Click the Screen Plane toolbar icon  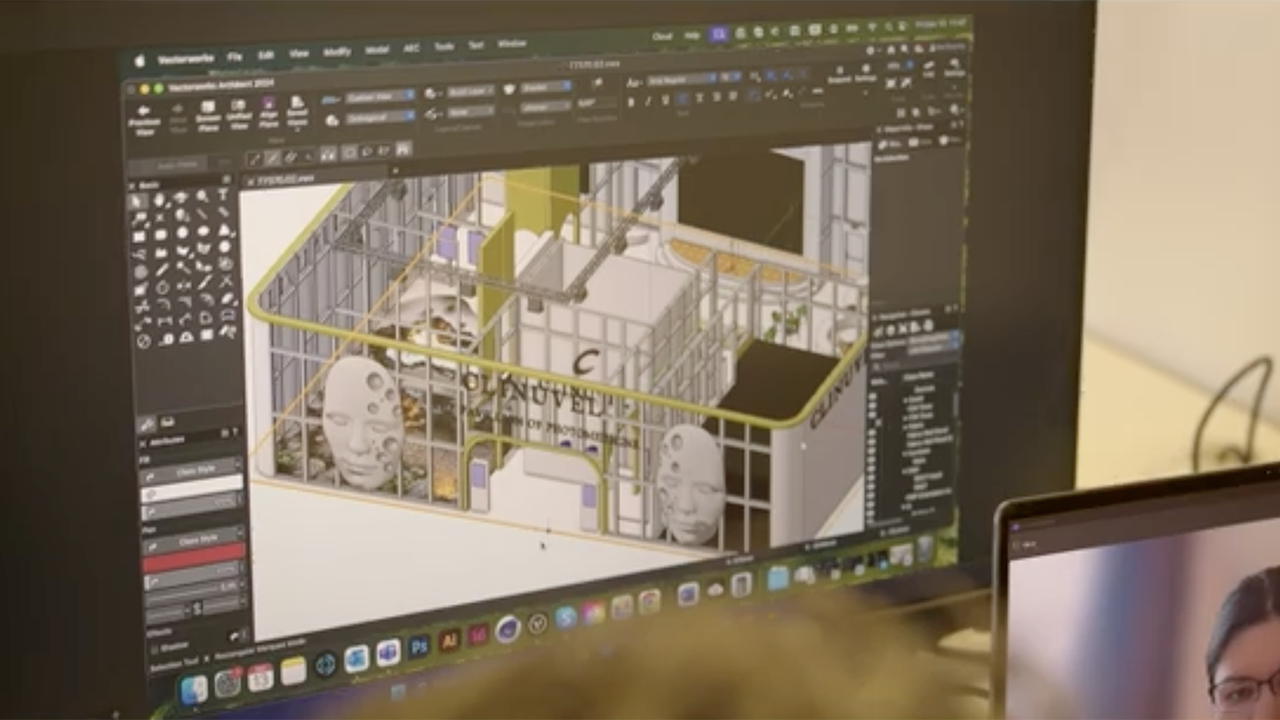[x=208, y=114]
